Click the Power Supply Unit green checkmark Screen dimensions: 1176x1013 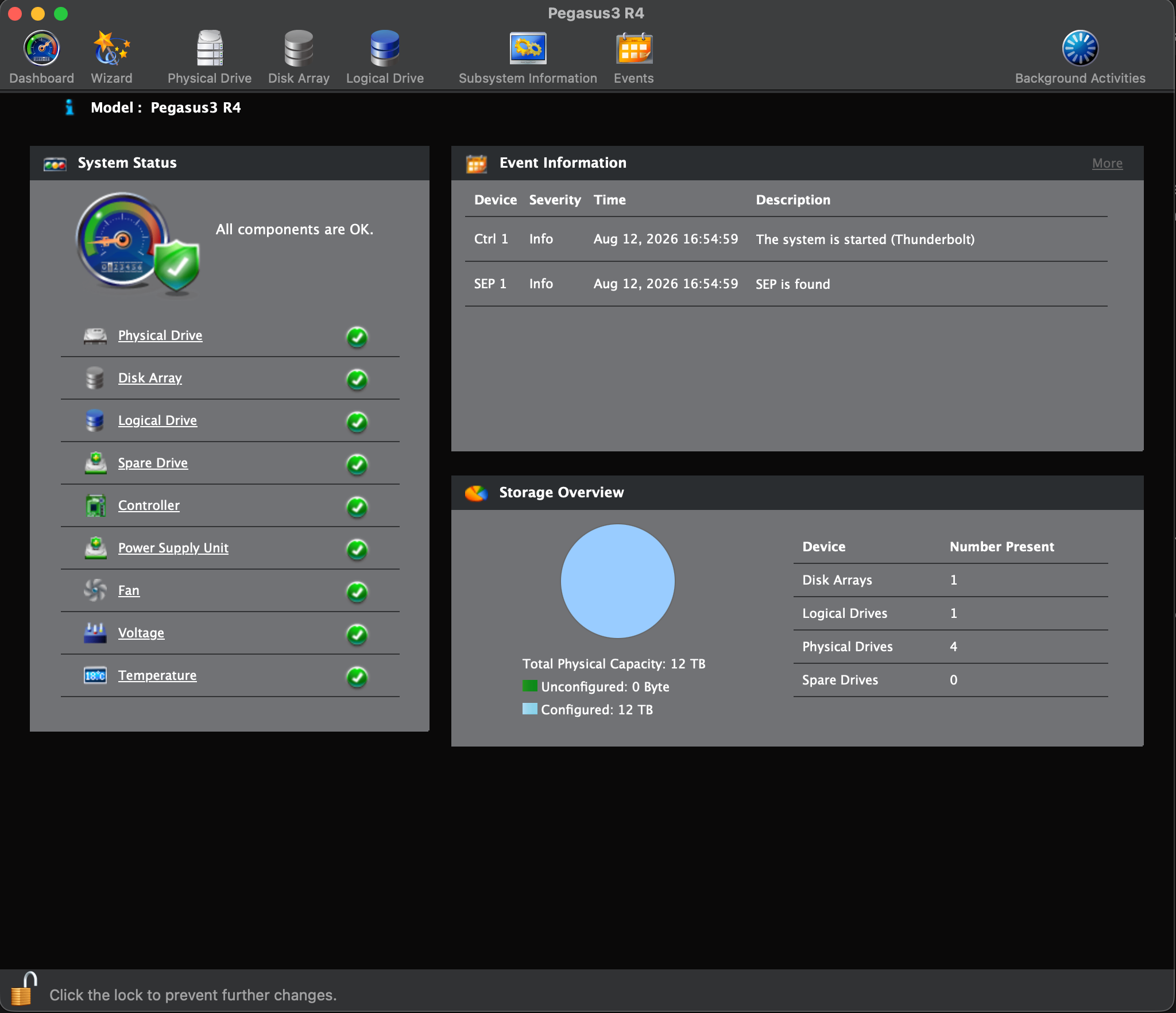click(x=357, y=550)
